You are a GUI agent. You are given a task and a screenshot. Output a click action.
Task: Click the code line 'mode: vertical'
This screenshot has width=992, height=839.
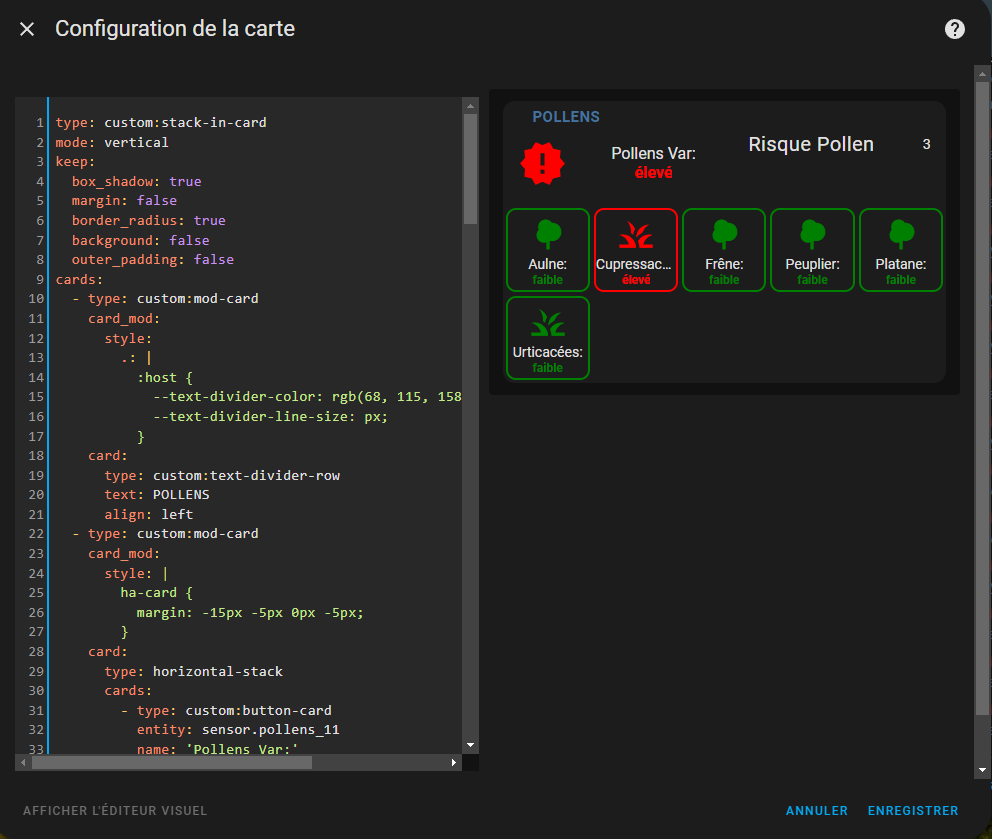[112, 142]
